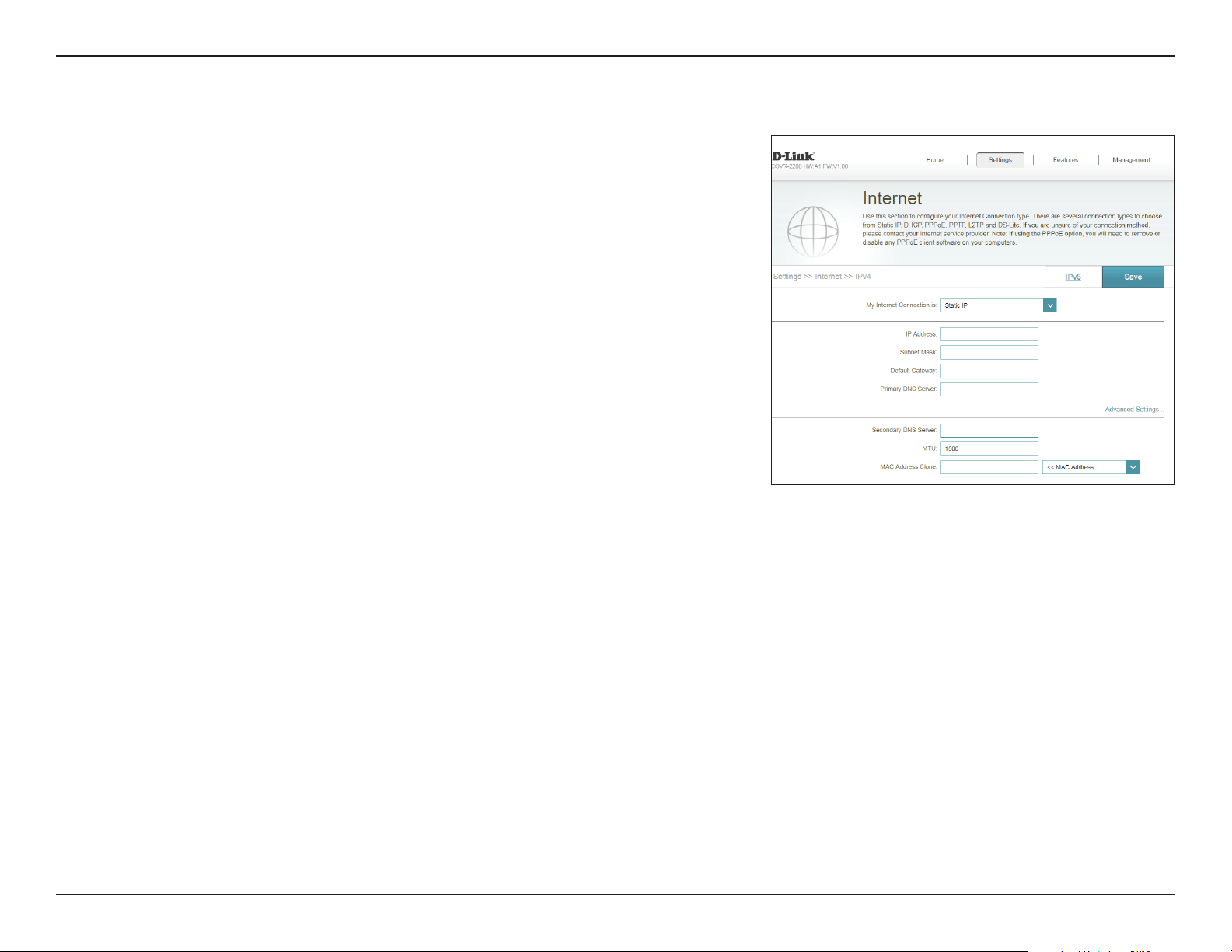Viewport: 1232px width, 952px height.
Task: Focus the Subnet Mask field
Action: pyautogui.click(x=989, y=353)
